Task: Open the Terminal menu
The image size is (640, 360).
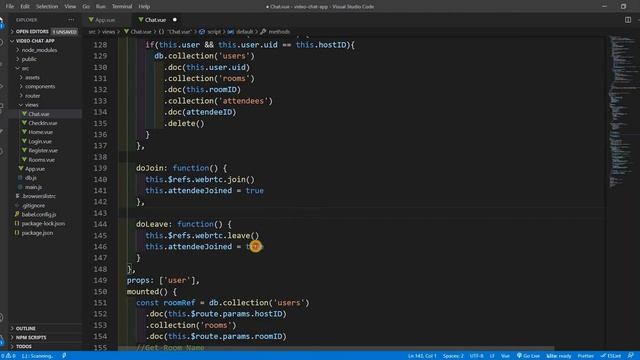Action: coord(122,7)
